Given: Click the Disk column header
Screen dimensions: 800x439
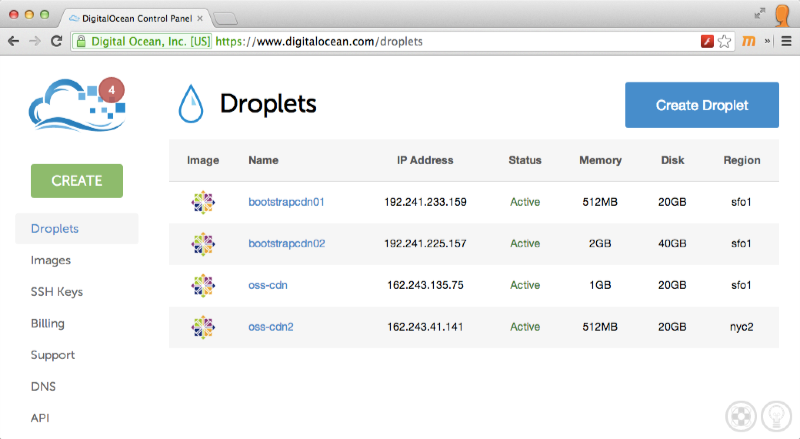Looking at the screenshot, I should coord(672,160).
